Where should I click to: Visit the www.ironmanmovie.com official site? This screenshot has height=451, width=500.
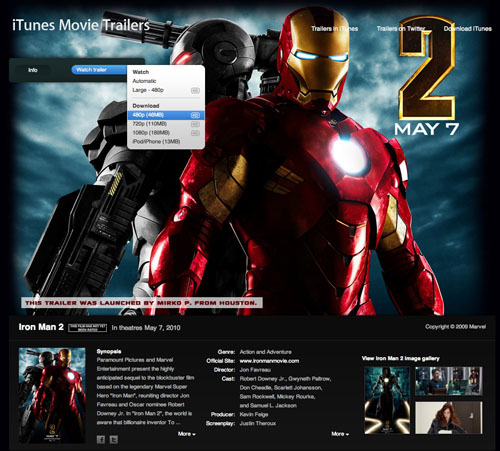269,361
